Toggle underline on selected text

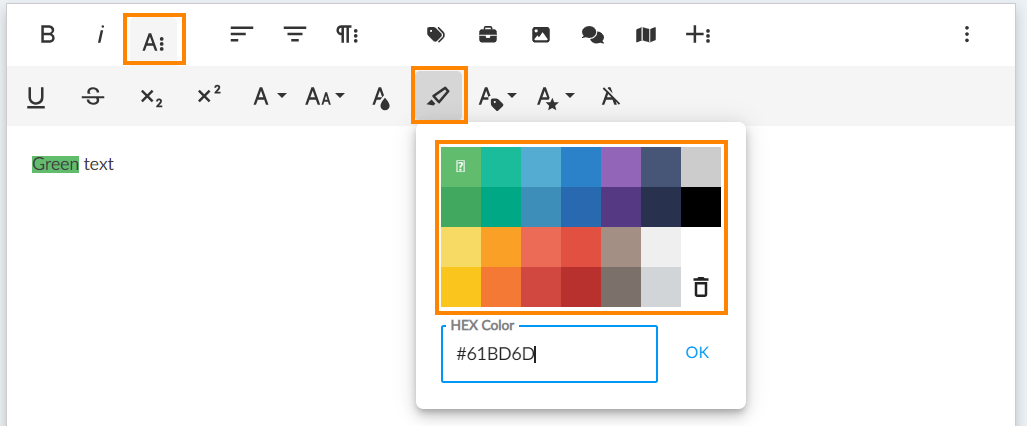coord(36,96)
